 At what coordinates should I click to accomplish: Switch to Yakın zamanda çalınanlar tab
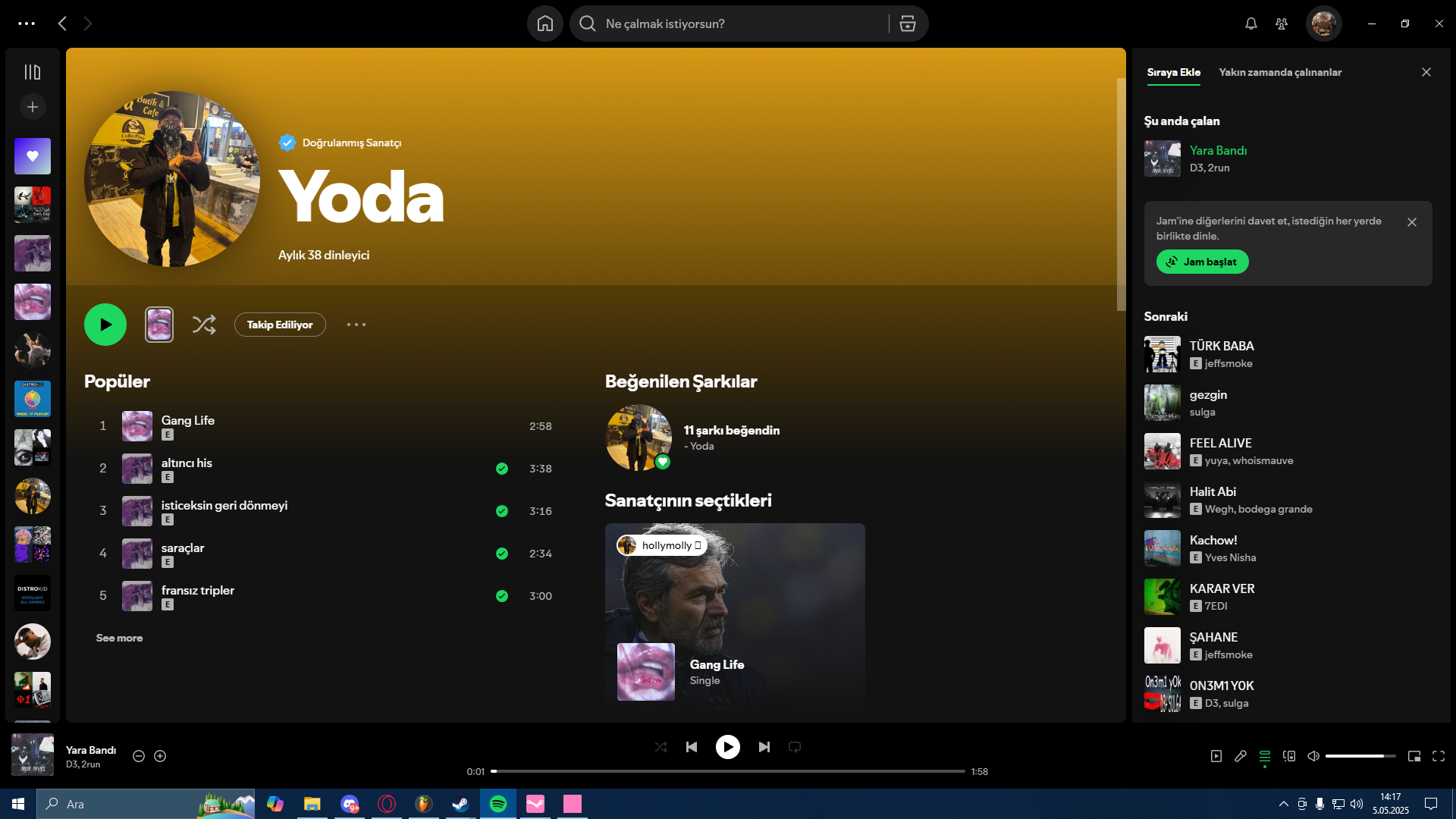tap(1279, 72)
